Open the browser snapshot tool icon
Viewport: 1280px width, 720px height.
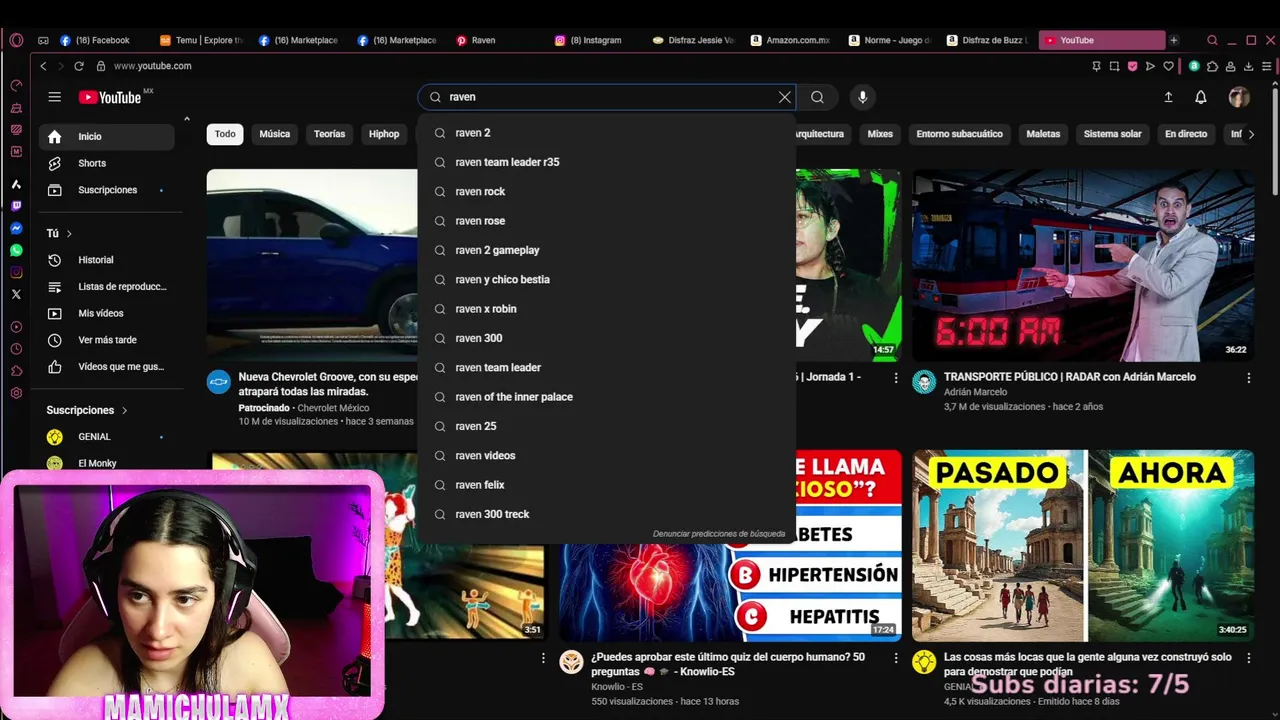coord(1114,66)
